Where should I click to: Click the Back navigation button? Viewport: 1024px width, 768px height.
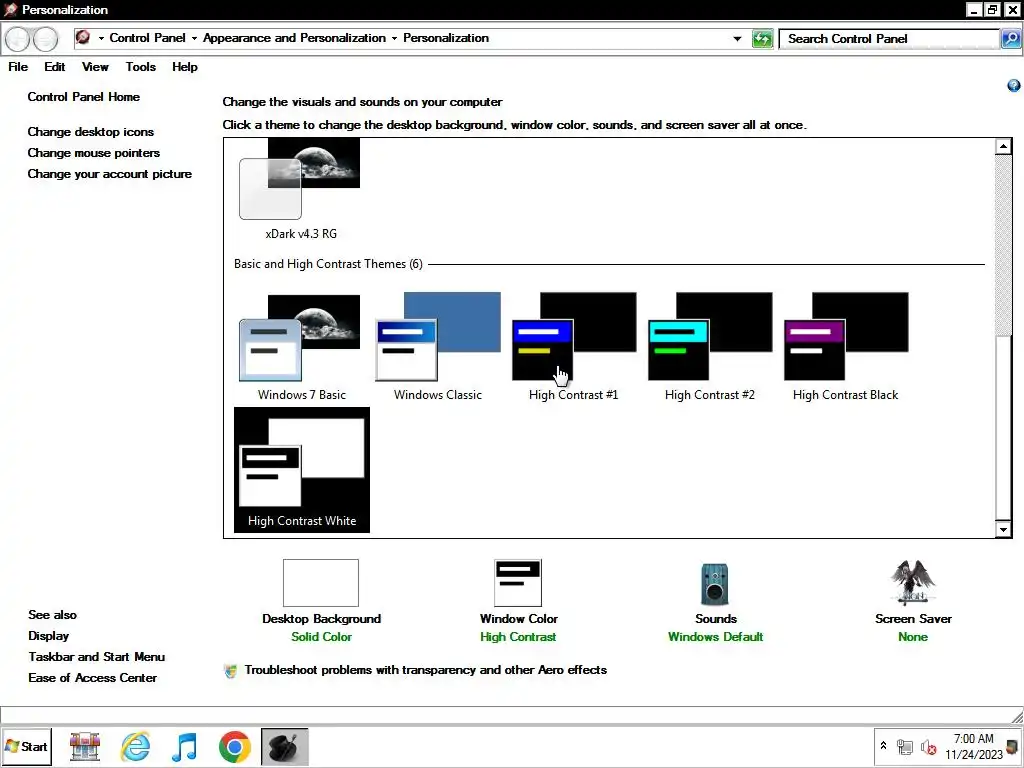pos(18,40)
